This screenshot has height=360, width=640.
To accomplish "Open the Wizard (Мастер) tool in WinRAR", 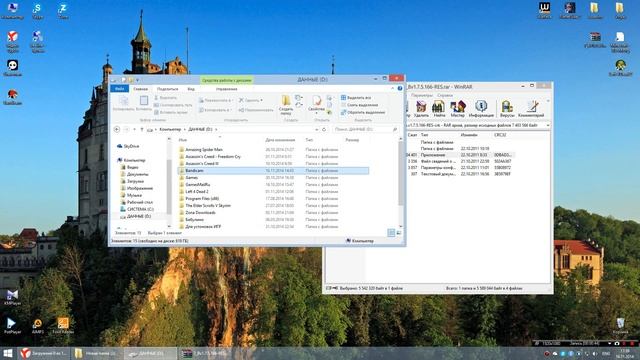I will pos(458,109).
